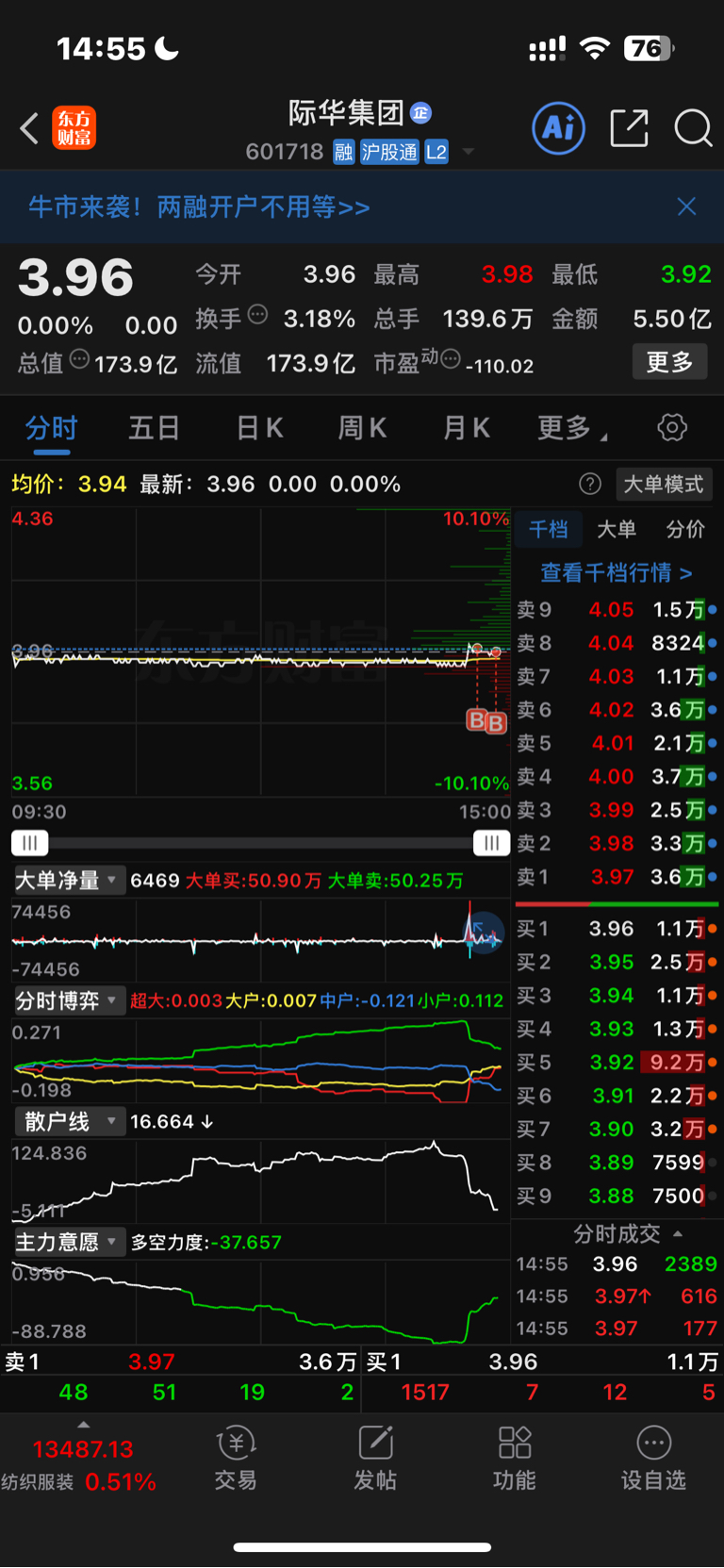The height and width of the screenshot is (1568, 724).
Task: Select the 卖9 4.05 order row
Action: point(617,610)
